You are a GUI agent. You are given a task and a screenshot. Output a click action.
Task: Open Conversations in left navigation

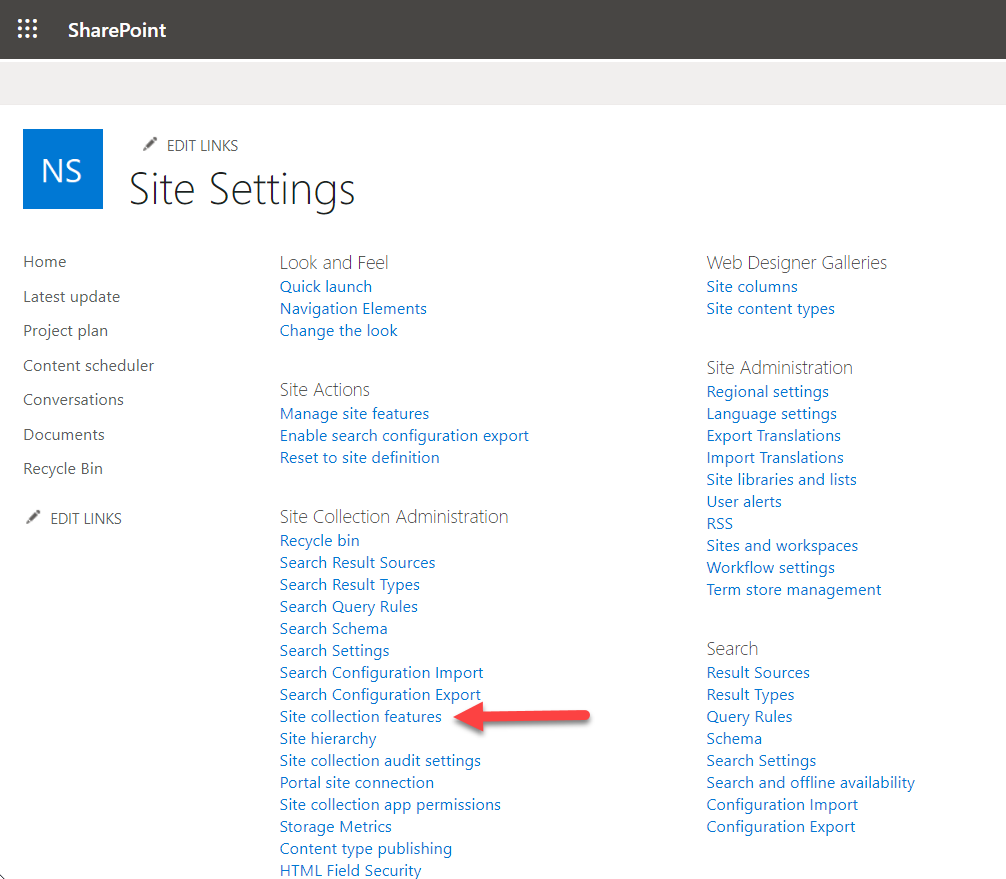coord(74,400)
